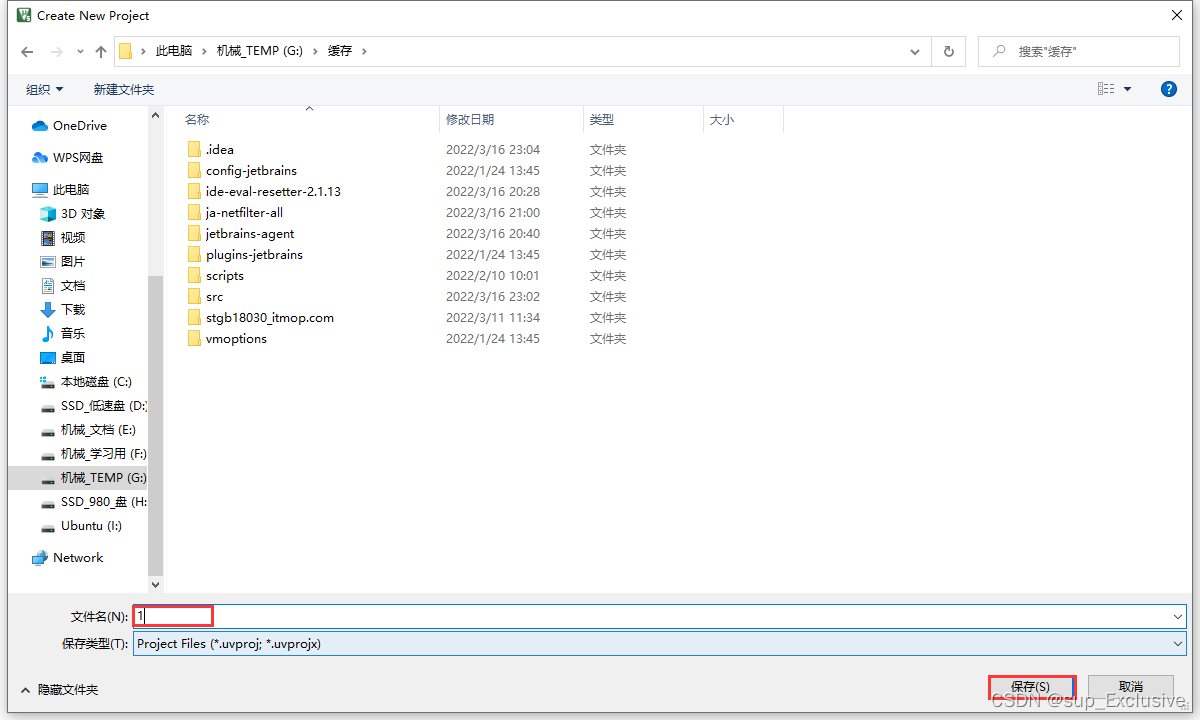Select the plugins-jetbrains folder icon

pos(194,254)
